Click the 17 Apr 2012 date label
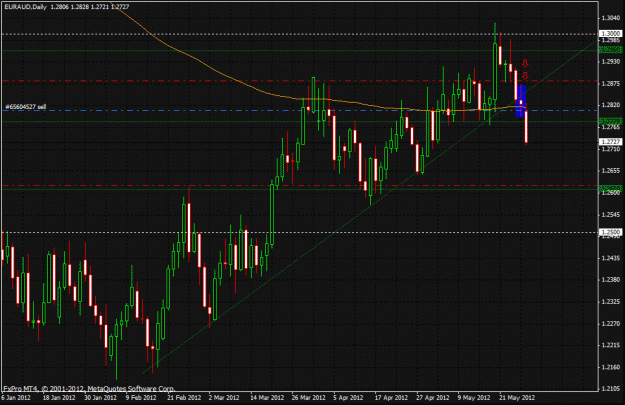 [x=391, y=397]
